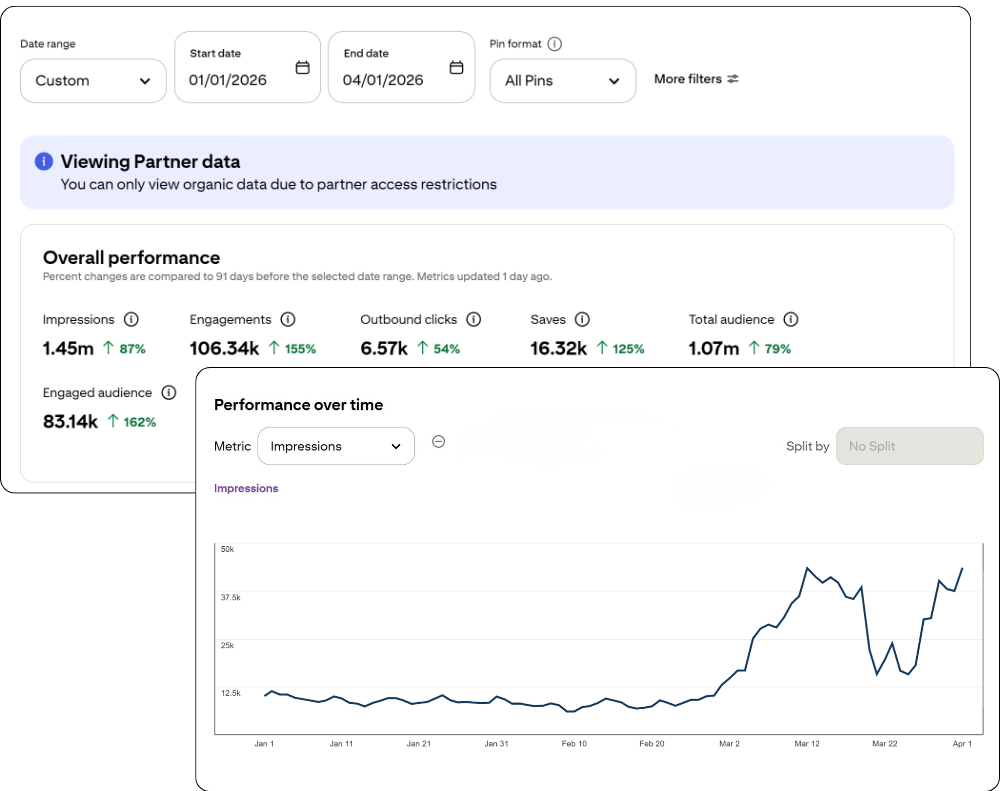The width and height of the screenshot is (1000, 791).
Task: Open the Date range Custom dropdown
Action: point(93,81)
